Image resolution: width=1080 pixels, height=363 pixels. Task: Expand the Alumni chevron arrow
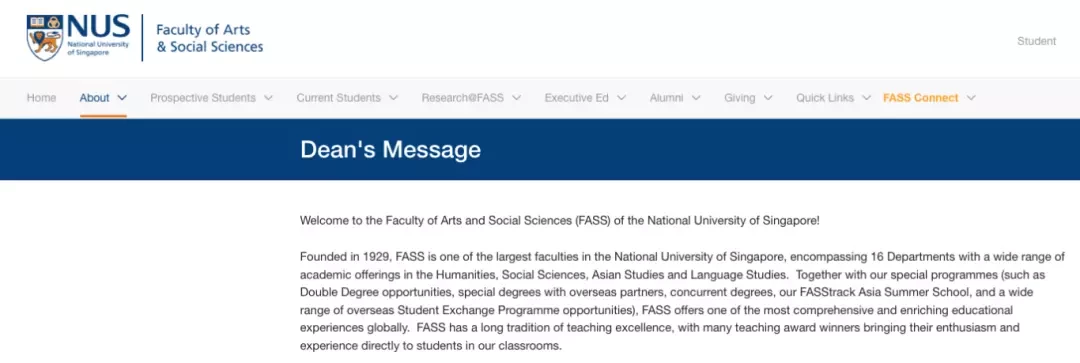[696, 98]
